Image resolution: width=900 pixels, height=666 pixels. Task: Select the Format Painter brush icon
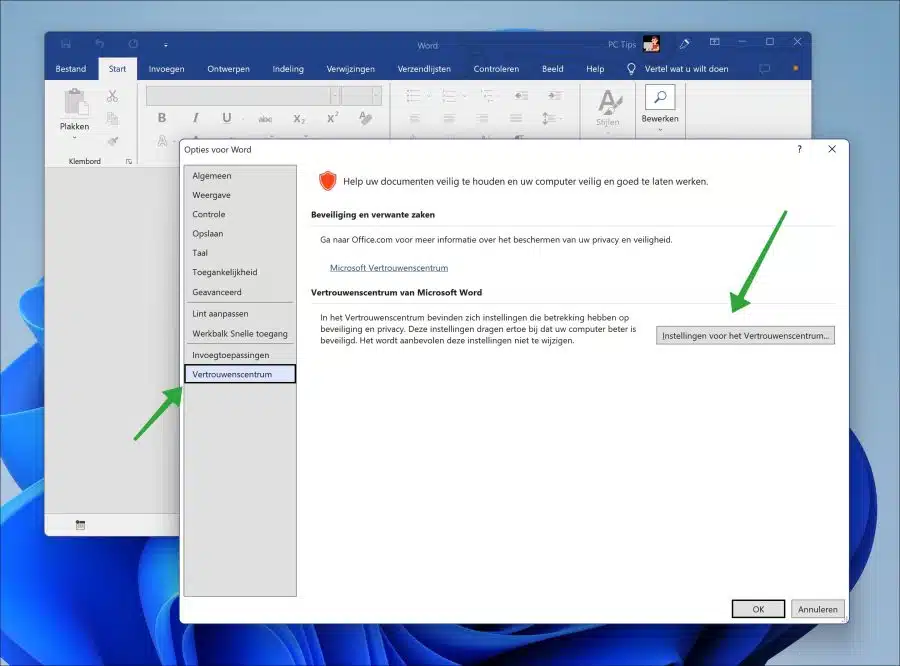click(x=113, y=141)
